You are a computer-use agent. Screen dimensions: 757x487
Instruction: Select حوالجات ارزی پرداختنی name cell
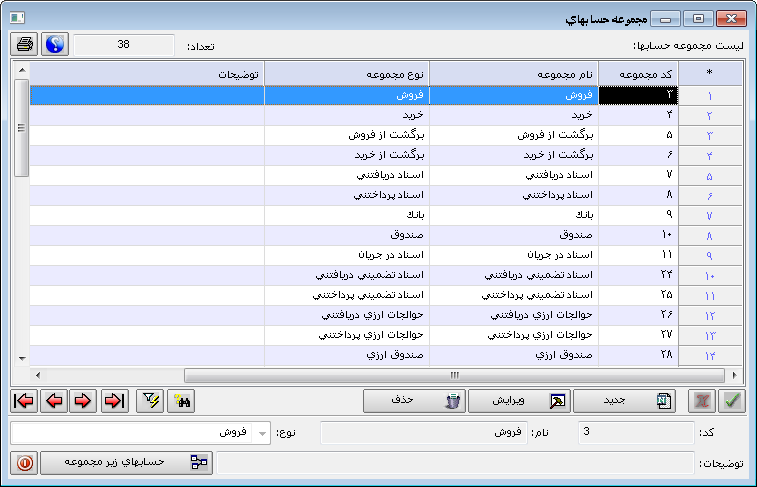pyautogui.click(x=514, y=335)
